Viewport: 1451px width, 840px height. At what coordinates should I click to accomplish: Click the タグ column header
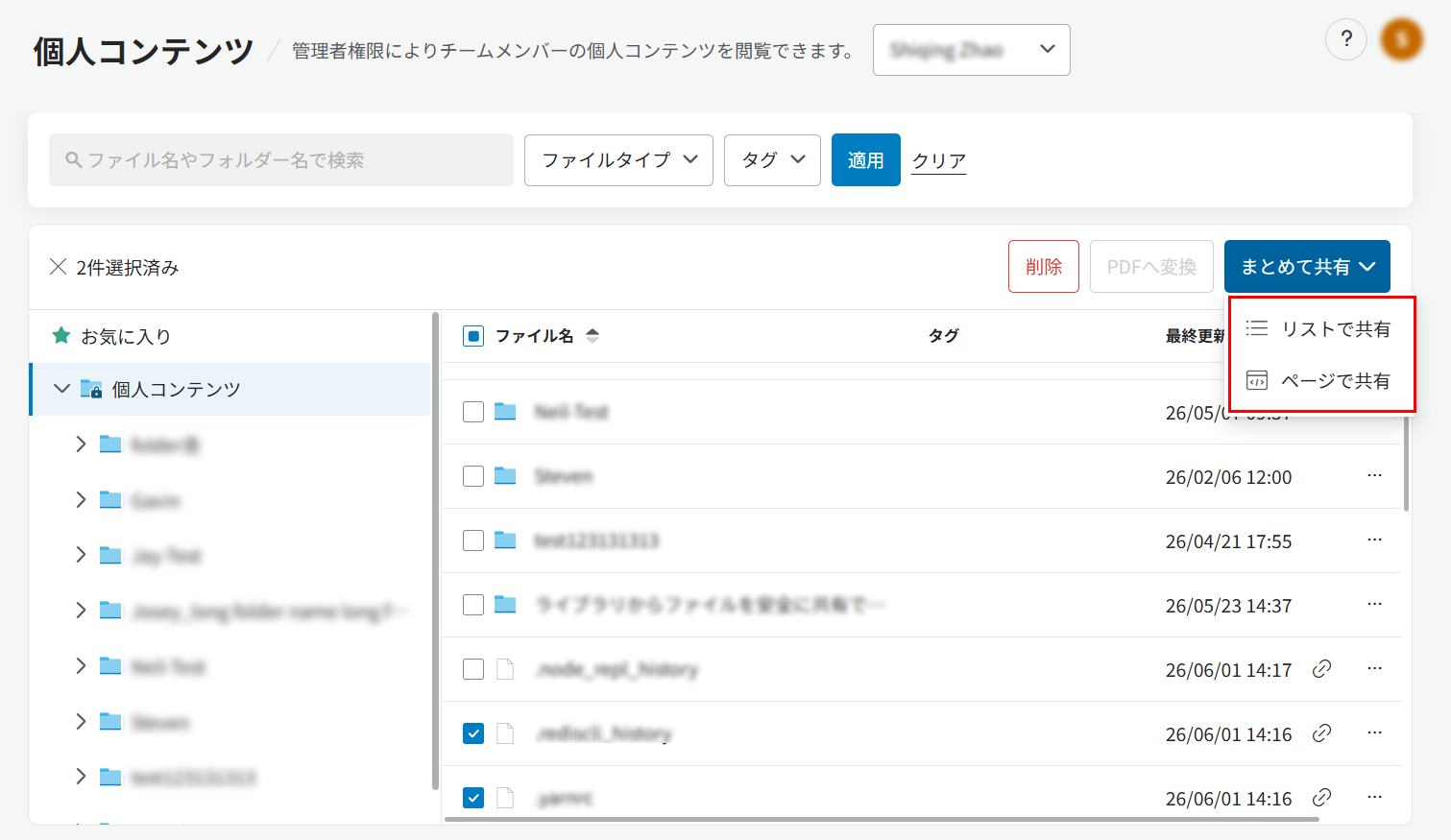[x=943, y=335]
